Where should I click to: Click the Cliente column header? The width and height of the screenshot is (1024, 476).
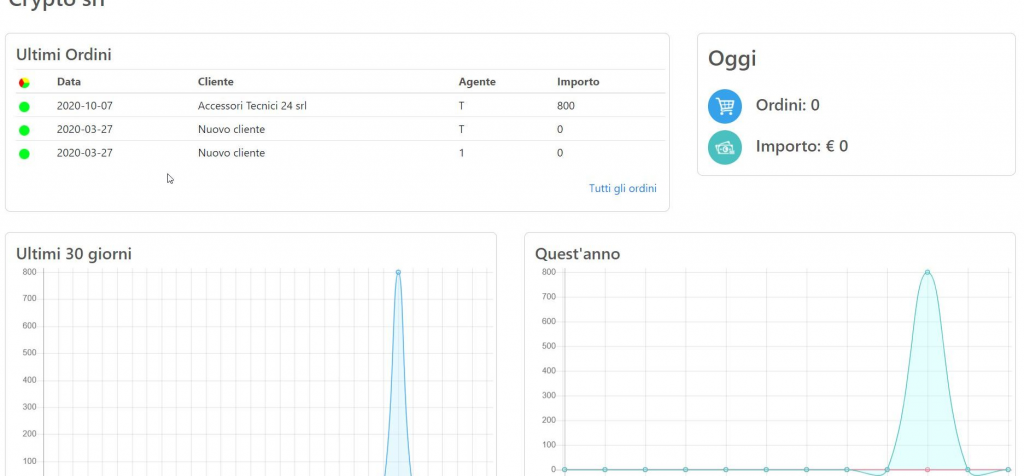point(216,82)
